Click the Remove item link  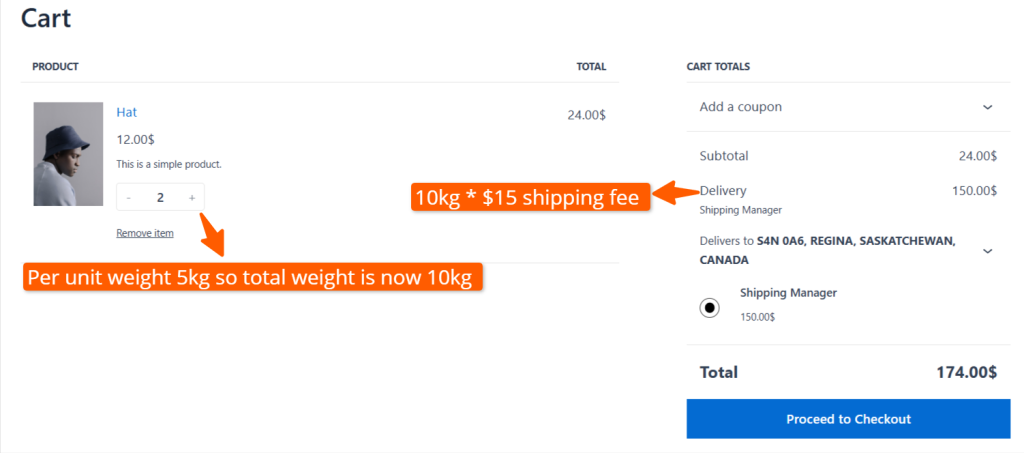click(145, 233)
